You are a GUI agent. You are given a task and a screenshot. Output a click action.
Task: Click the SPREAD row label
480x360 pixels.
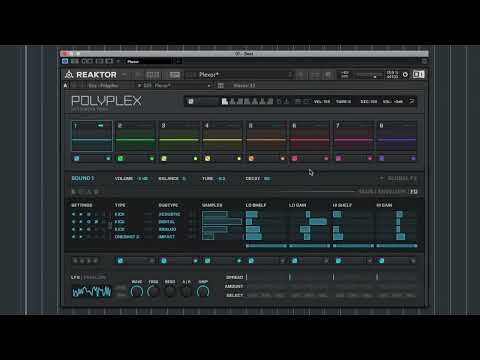click(x=235, y=277)
